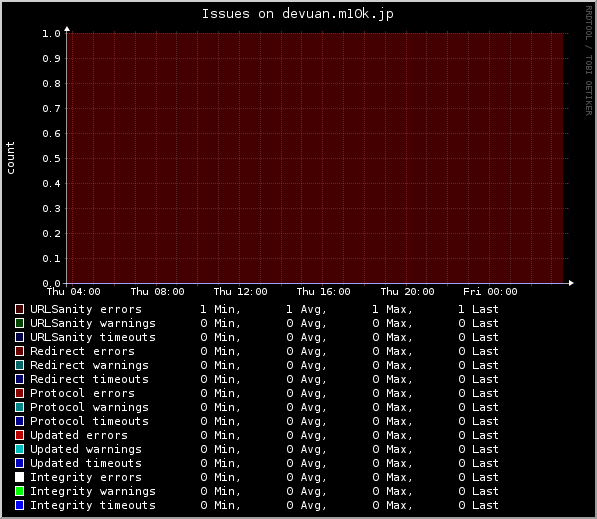This screenshot has width=597, height=519.
Task: Click the URLSanity warnings green swatch
Action: pos(19,323)
